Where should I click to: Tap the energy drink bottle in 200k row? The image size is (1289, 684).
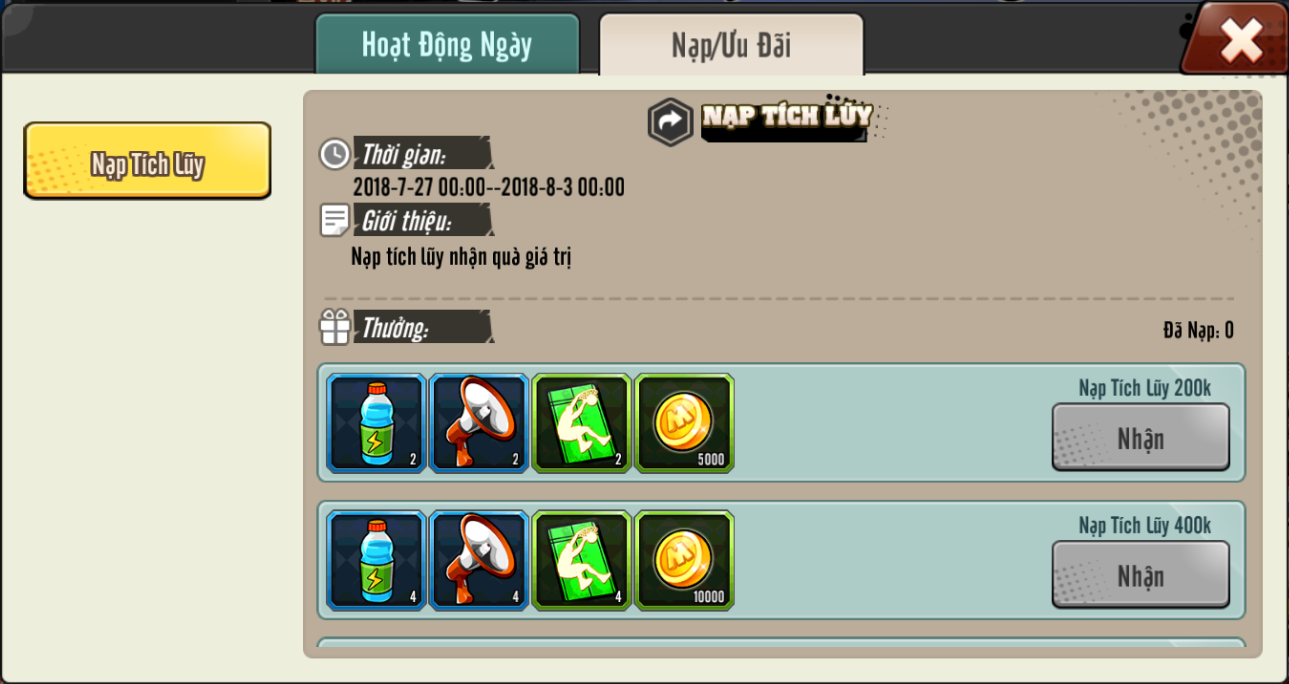[x=377, y=423]
